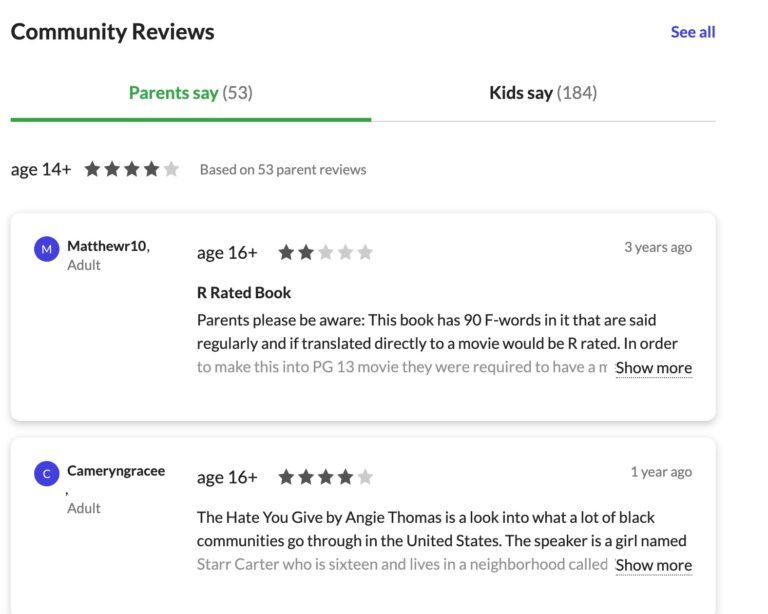This screenshot has height=614, width=768.
Task: Click the Matthewr10 avatar icon
Action: (x=47, y=250)
